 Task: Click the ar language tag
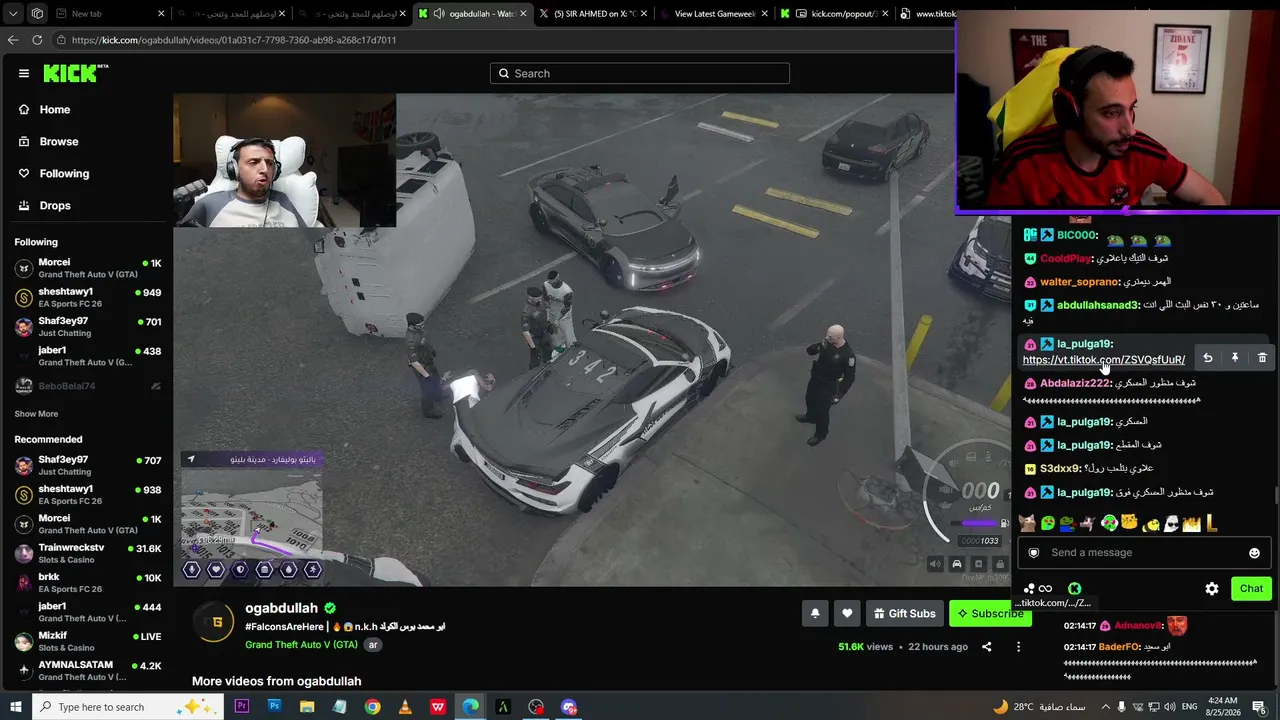[x=373, y=645]
